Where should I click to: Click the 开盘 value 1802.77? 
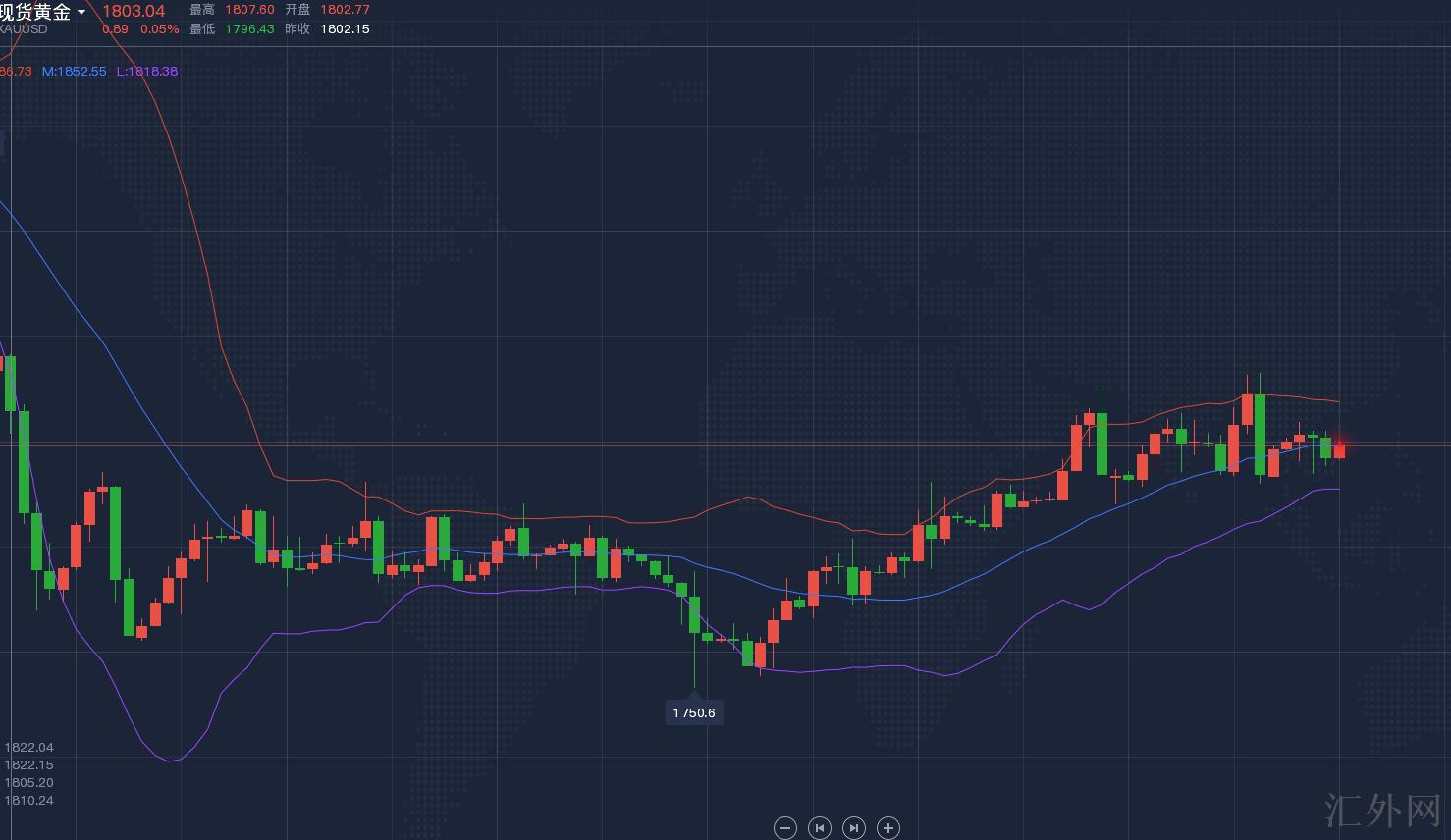click(x=345, y=10)
